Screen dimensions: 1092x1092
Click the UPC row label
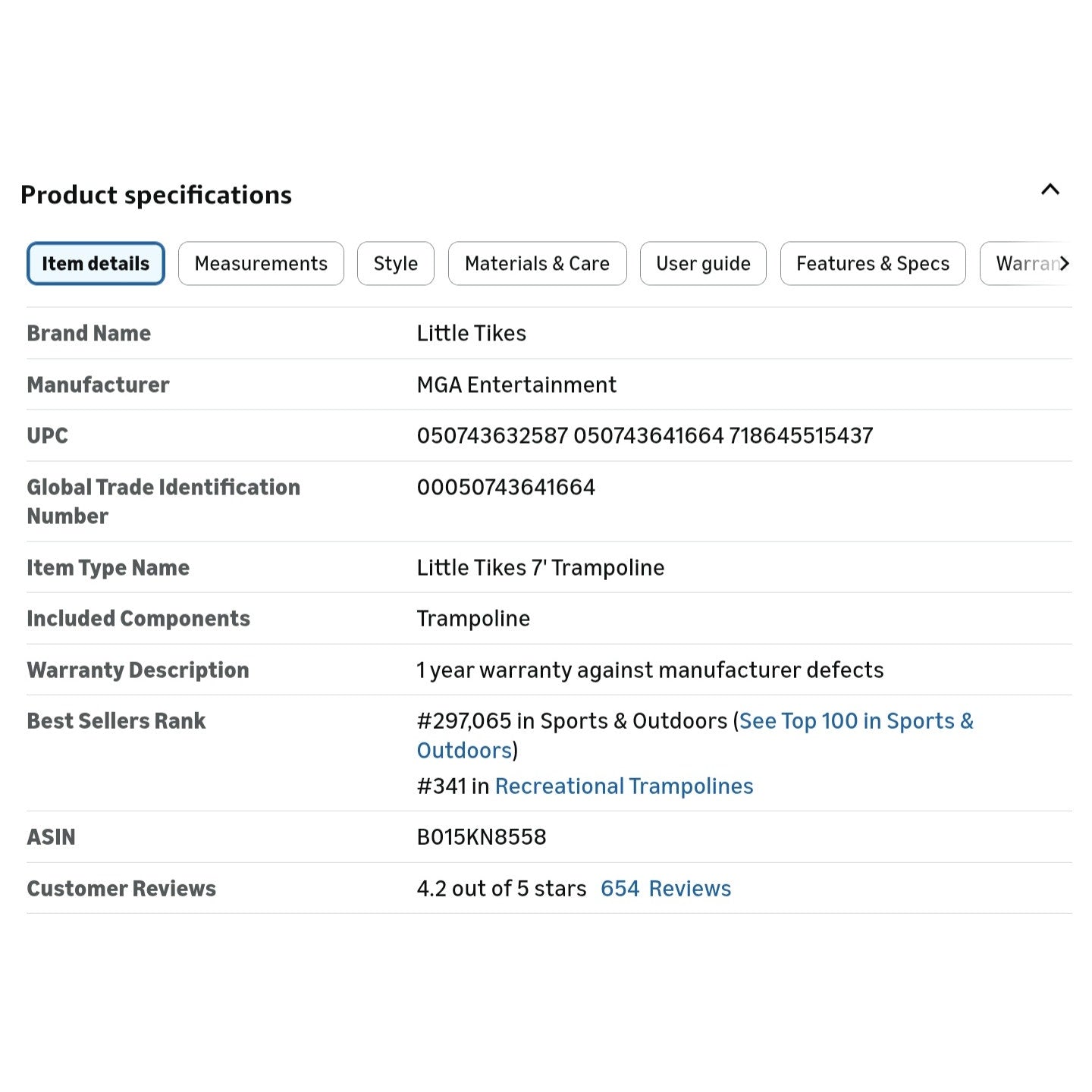click(47, 436)
